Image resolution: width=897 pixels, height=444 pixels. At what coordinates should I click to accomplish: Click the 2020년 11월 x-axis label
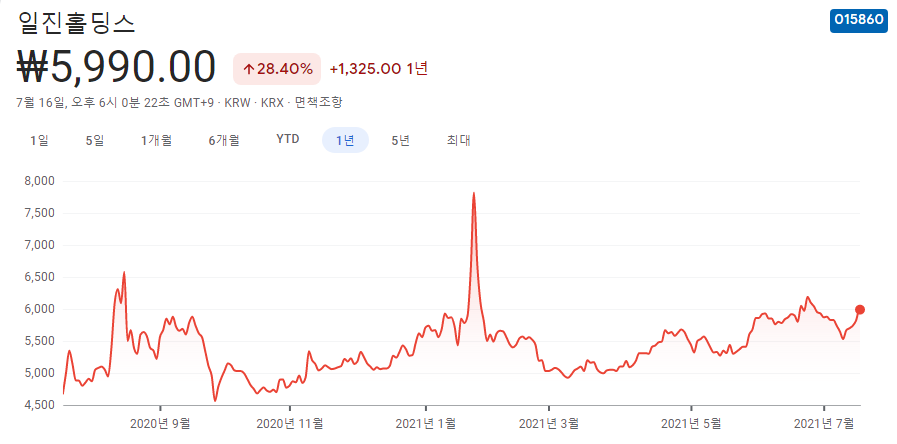[290, 424]
